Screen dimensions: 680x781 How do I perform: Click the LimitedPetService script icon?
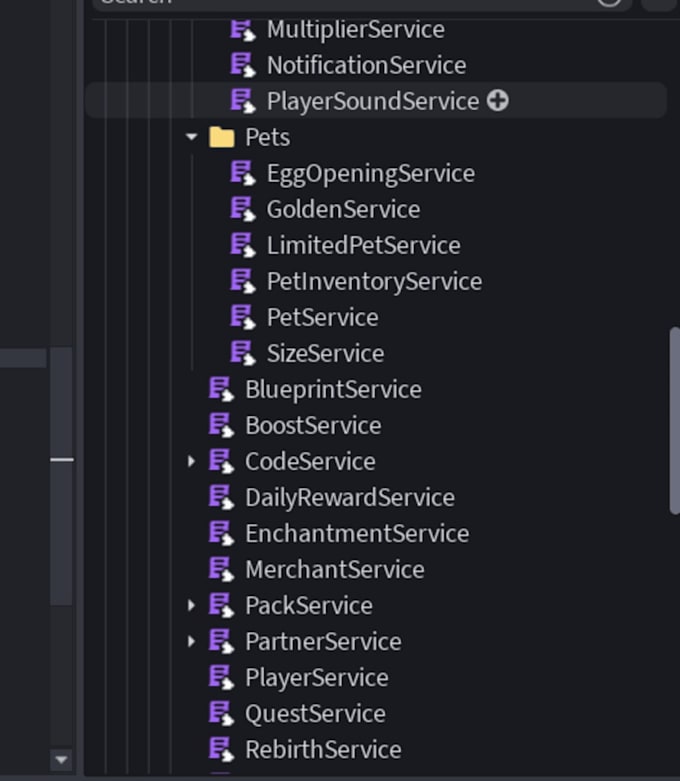[242, 245]
